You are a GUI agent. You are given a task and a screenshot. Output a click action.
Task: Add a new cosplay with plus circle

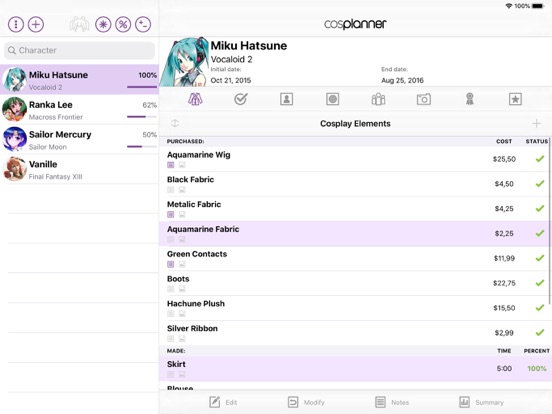coord(36,24)
